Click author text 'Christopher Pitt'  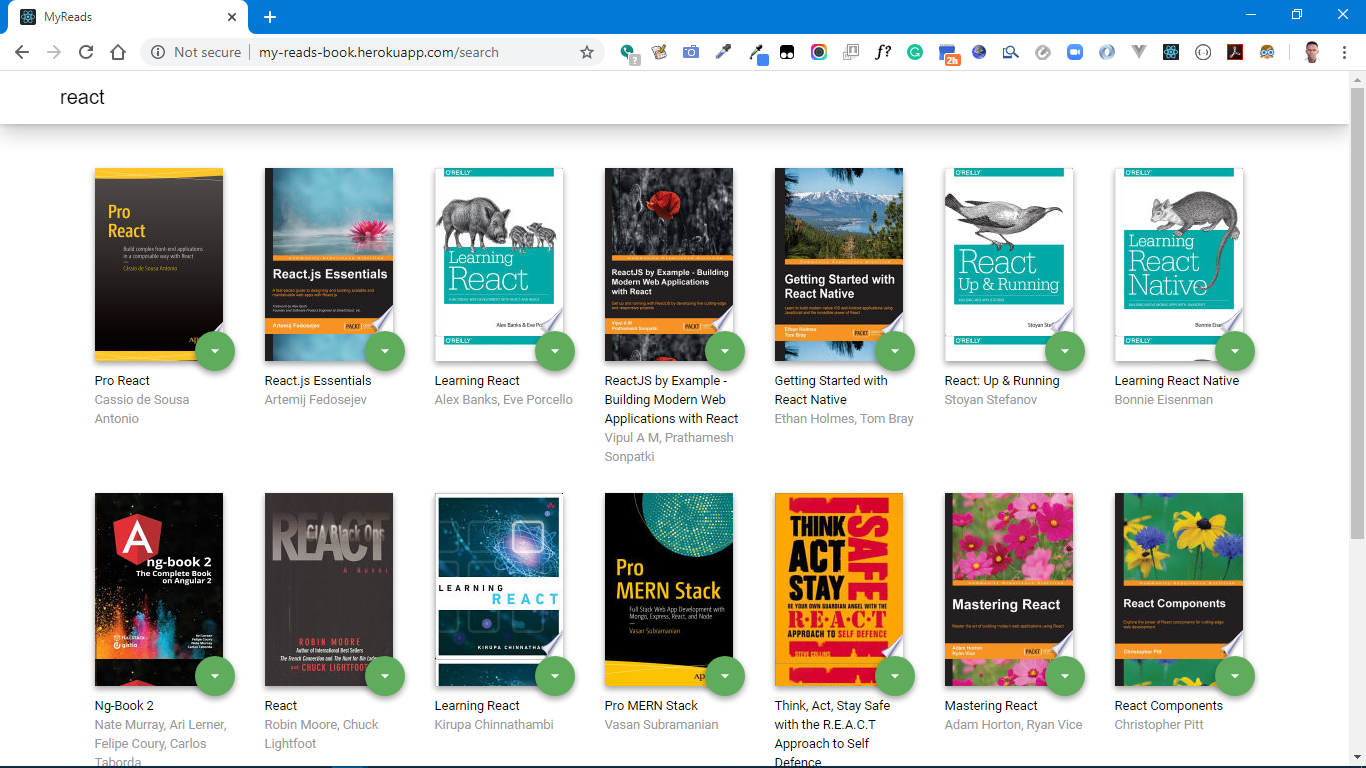click(1159, 725)
